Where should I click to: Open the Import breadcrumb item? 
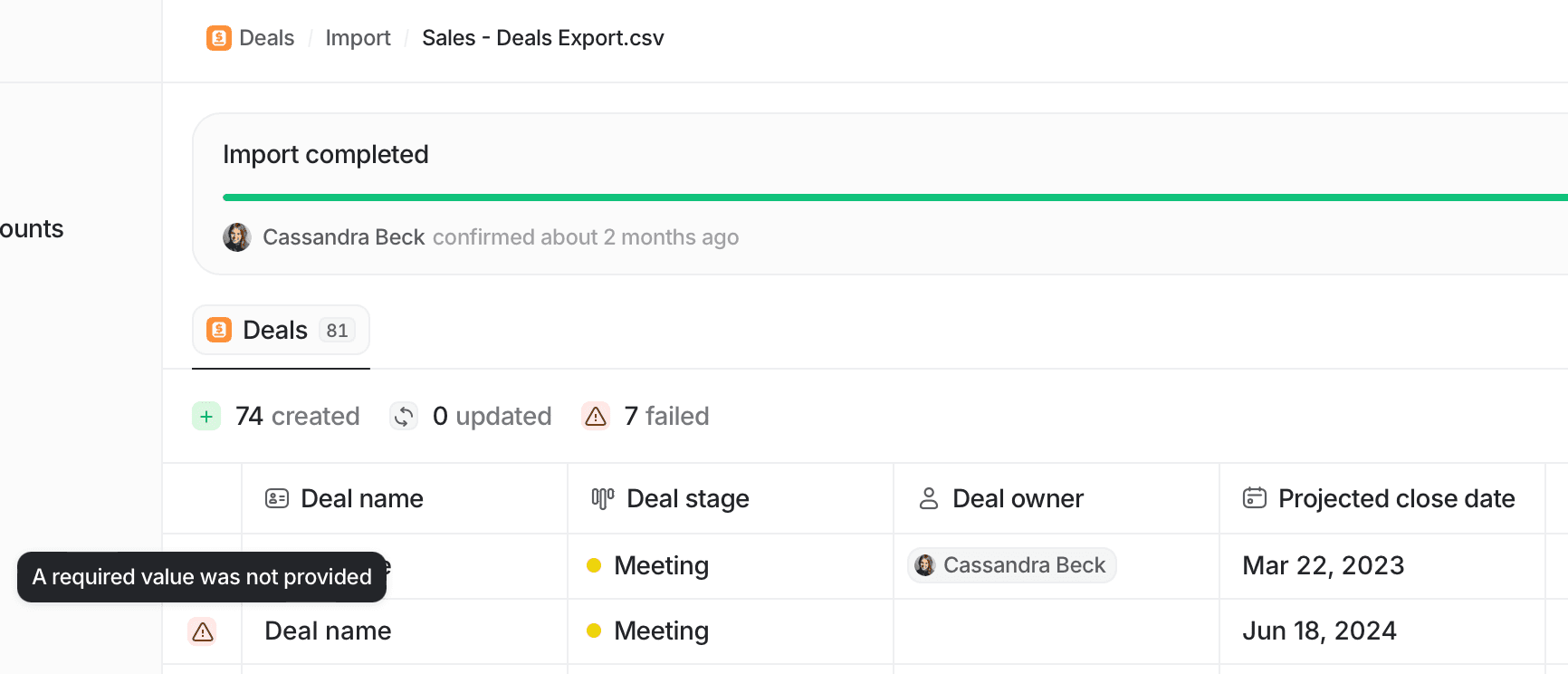click(x=358, y=38)
